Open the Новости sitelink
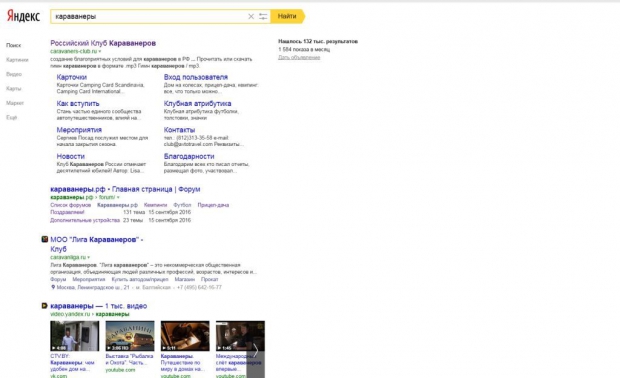Screen dimensions: 620x378 (70, 156)
